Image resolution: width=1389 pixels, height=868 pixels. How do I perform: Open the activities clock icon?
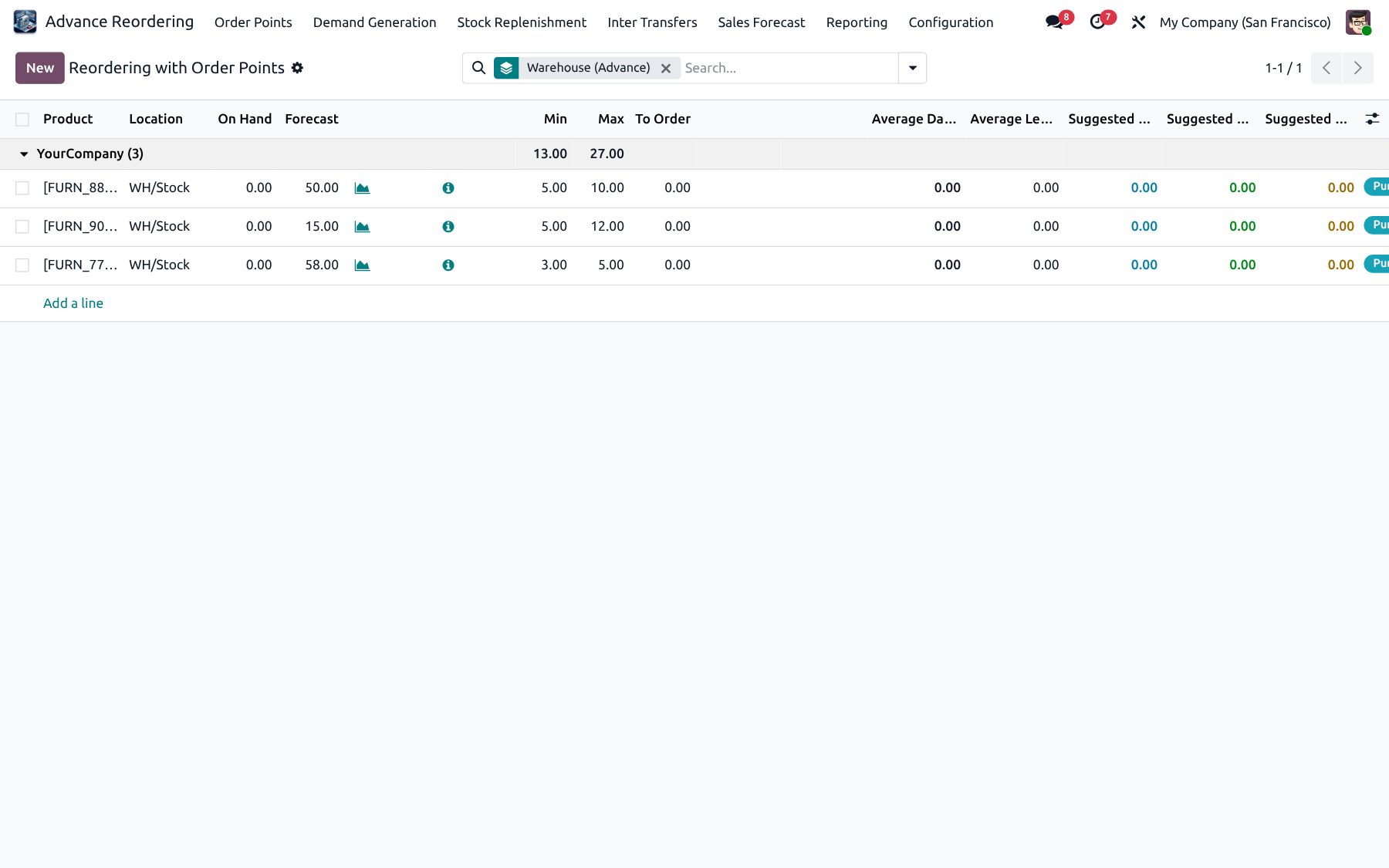point(1097,22)
